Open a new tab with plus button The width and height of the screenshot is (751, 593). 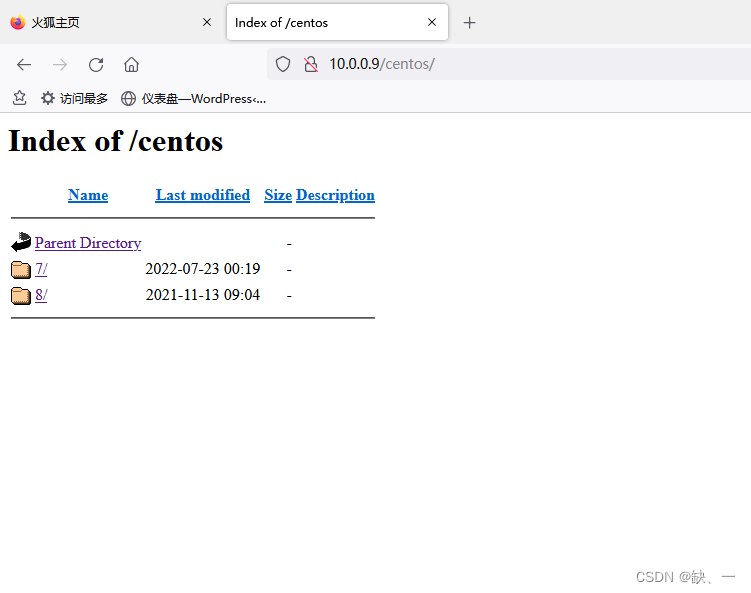click(x=470, y=23)
